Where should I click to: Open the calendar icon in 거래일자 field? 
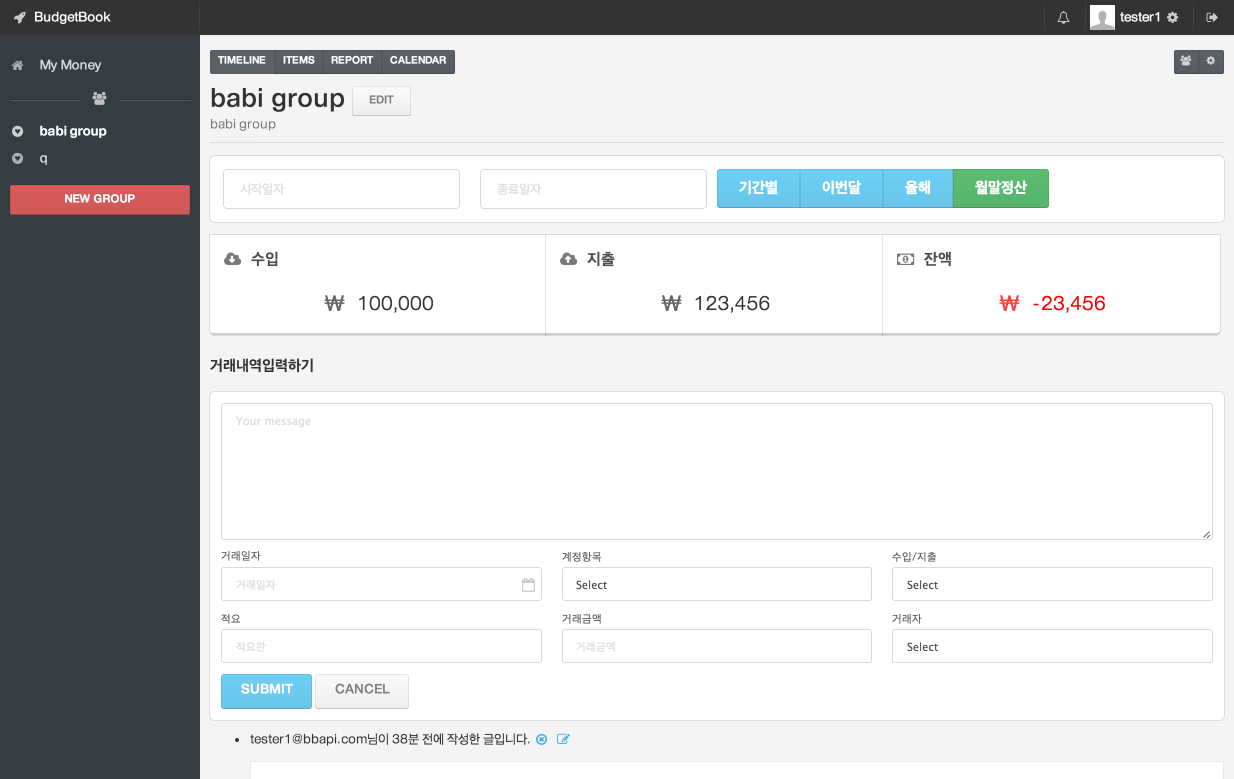[528, 585]
